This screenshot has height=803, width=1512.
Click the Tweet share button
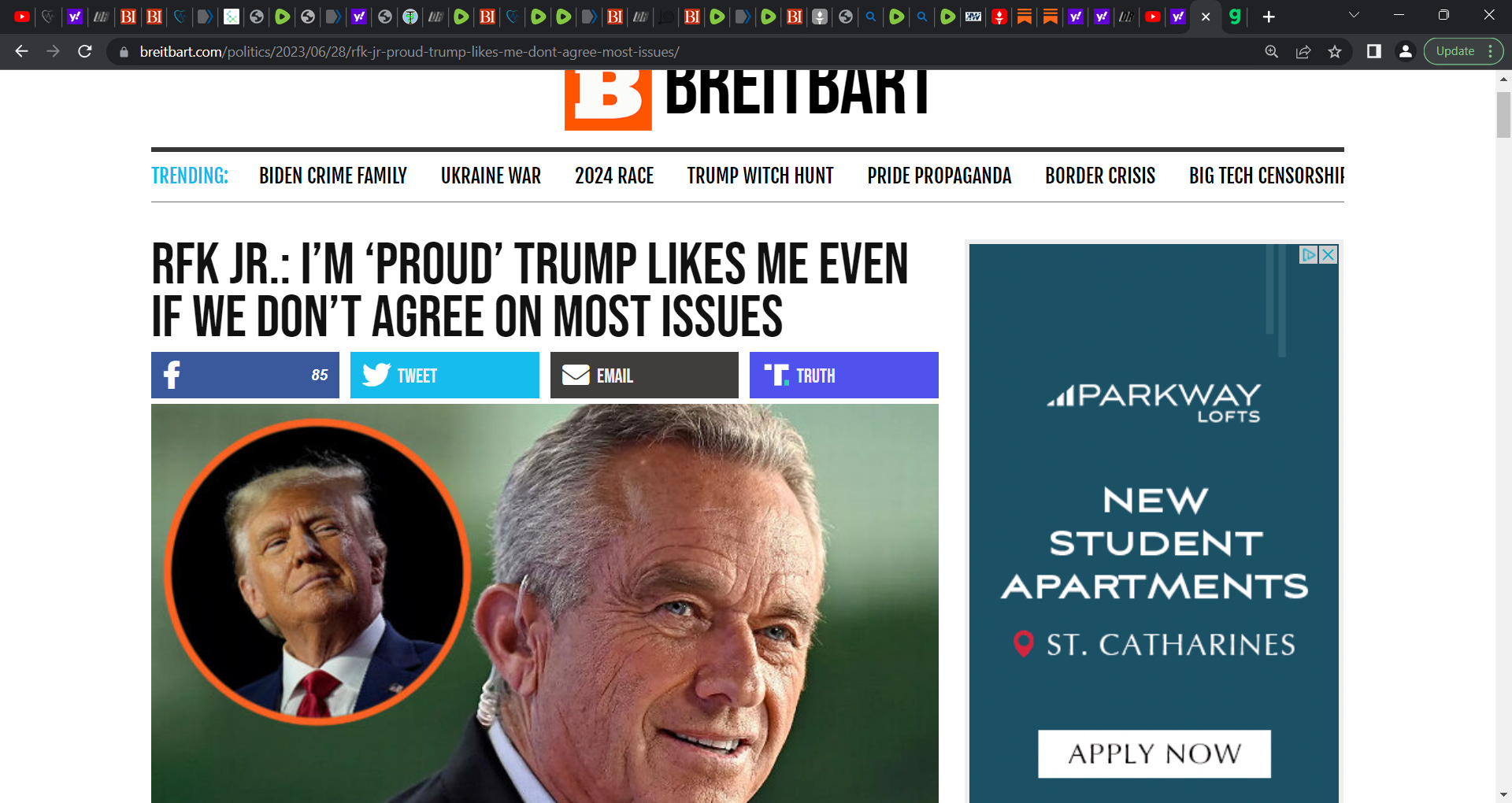(444, 375)
